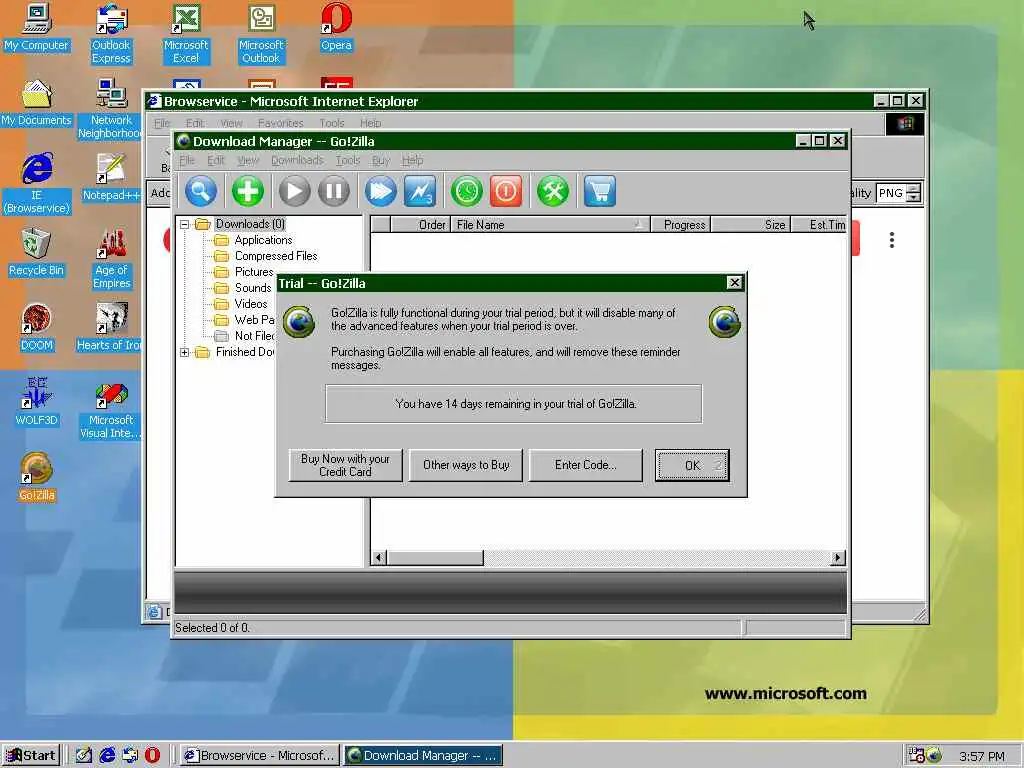Select Notepad++ desktop shortcut
This screenshot has height=768, width=1024.
click(x=111, y=178)
